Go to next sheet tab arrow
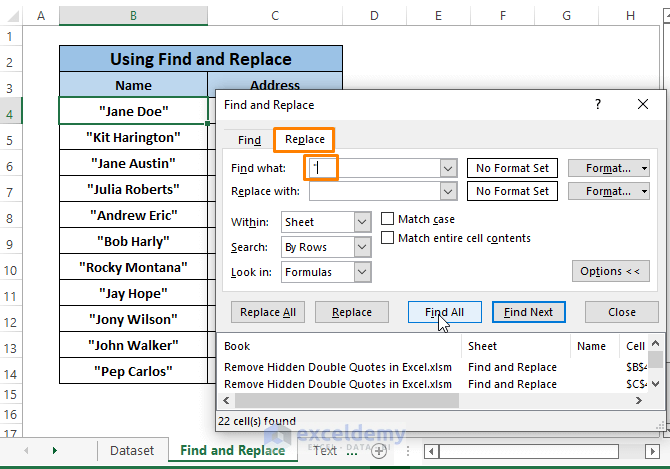The image size is (670, 469). pos(54,450)
